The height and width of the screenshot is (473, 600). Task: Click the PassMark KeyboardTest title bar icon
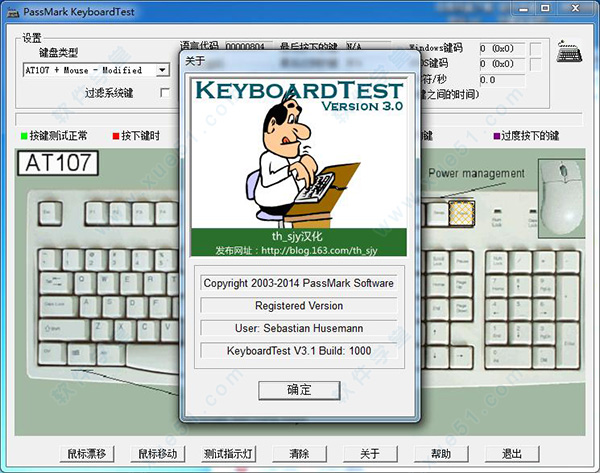pyautogui.click(x=13, y=12)
